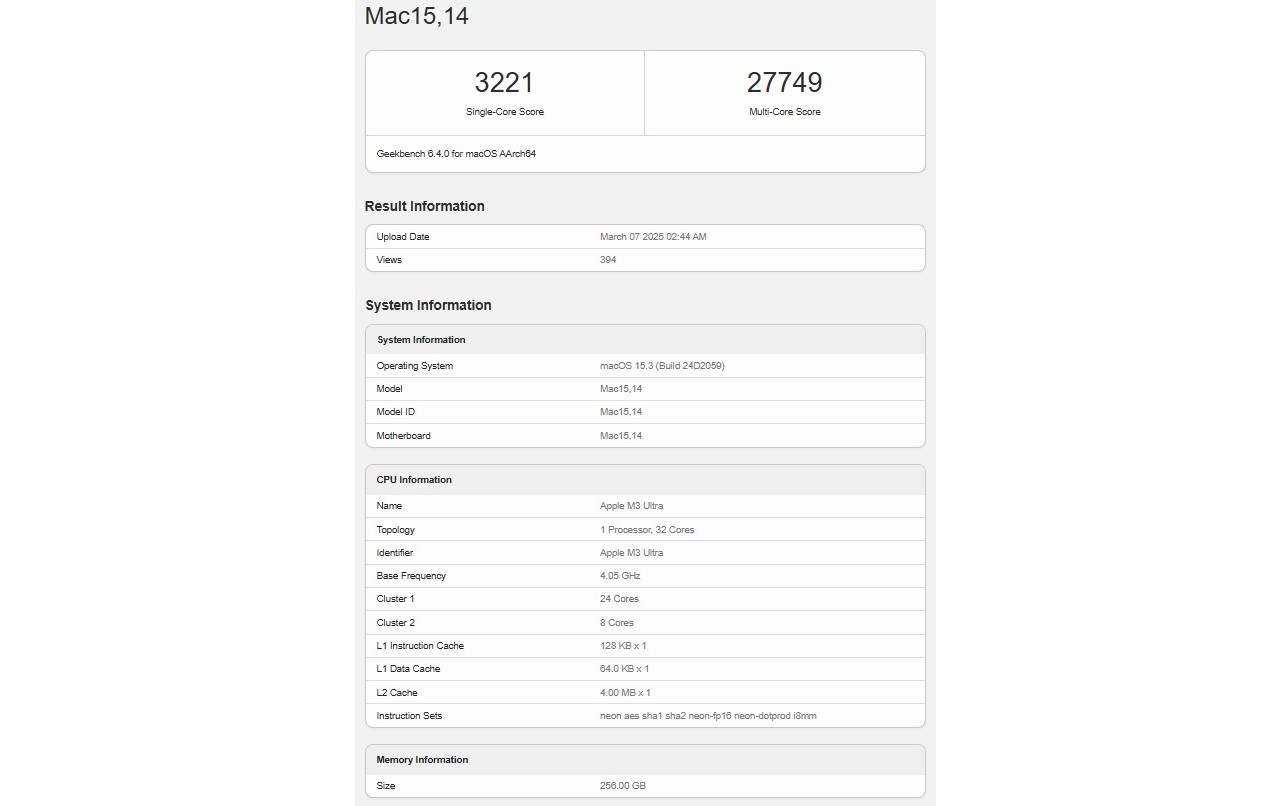Screen dimensions: 1284x806
Task: Click the large System Information section heading
Action: [428, 305]
